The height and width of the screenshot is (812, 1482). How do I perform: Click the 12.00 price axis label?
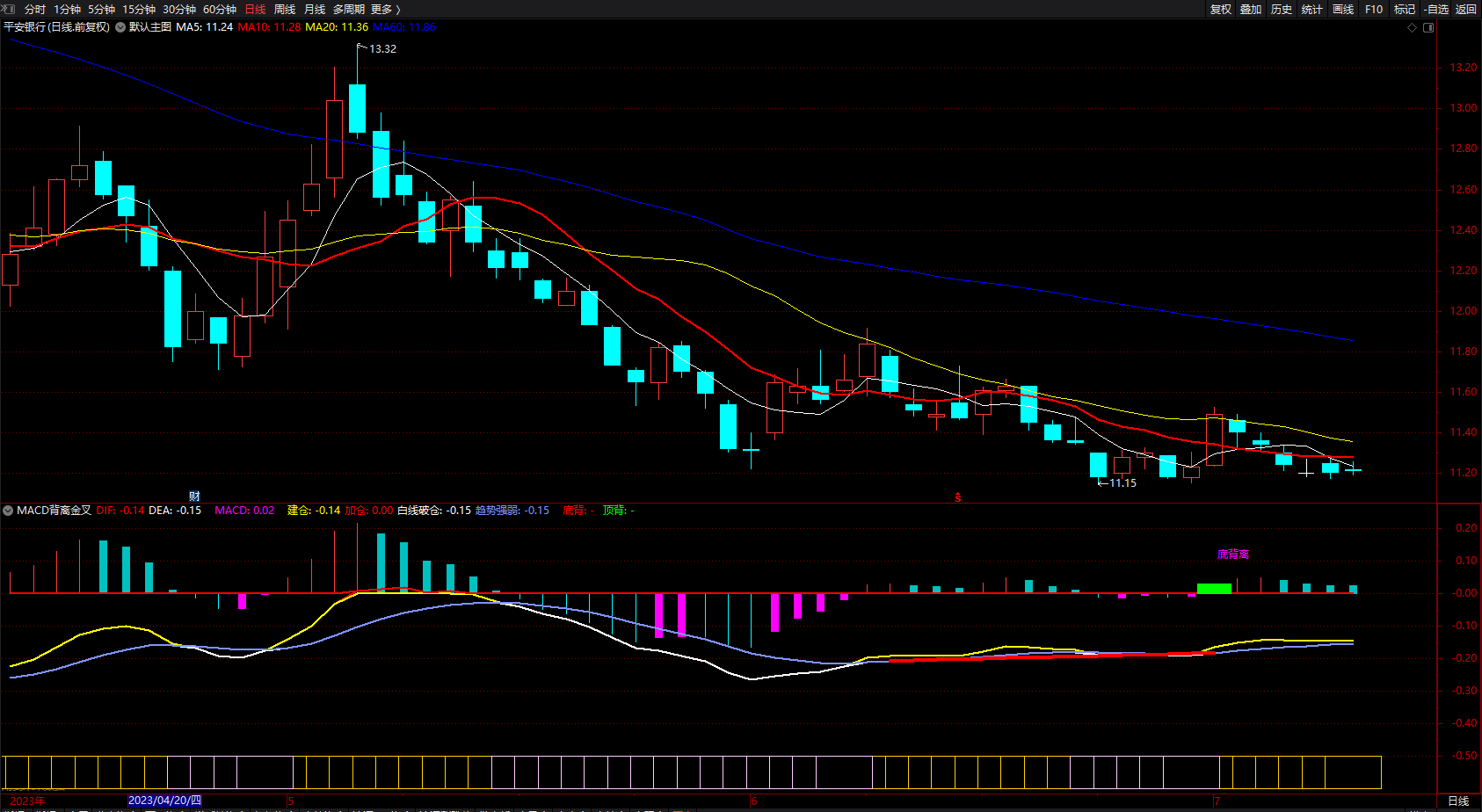pos(1464,311)
